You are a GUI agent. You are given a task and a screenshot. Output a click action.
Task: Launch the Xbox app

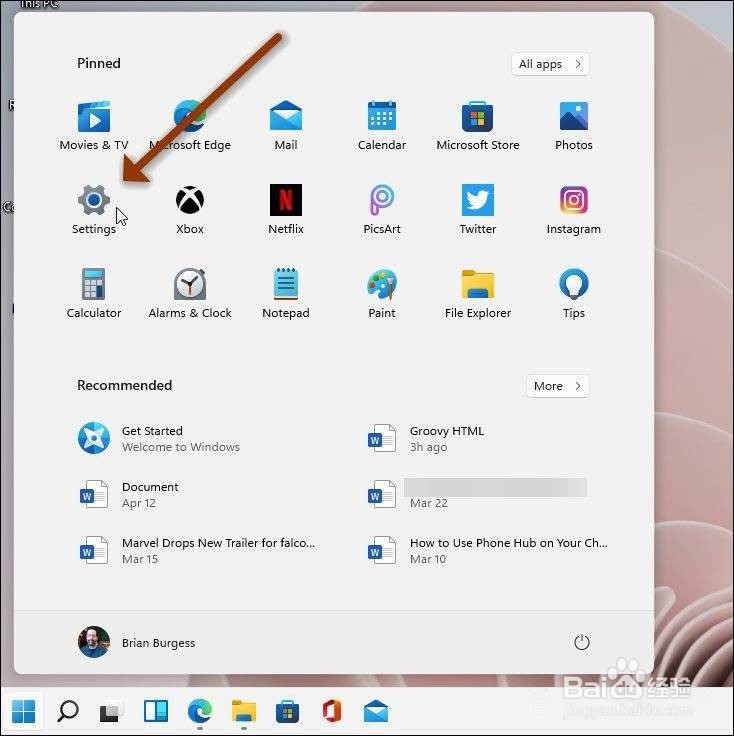[190, 209]
